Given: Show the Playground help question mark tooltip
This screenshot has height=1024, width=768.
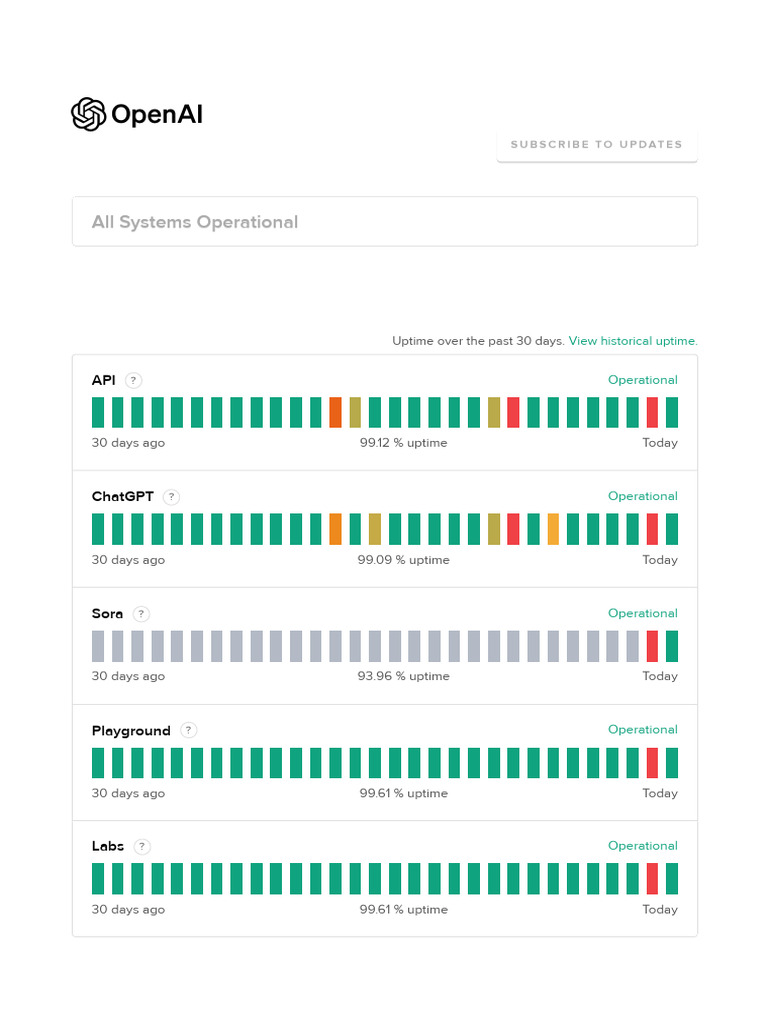Looking at the screenshot, I should click(189, 731).
